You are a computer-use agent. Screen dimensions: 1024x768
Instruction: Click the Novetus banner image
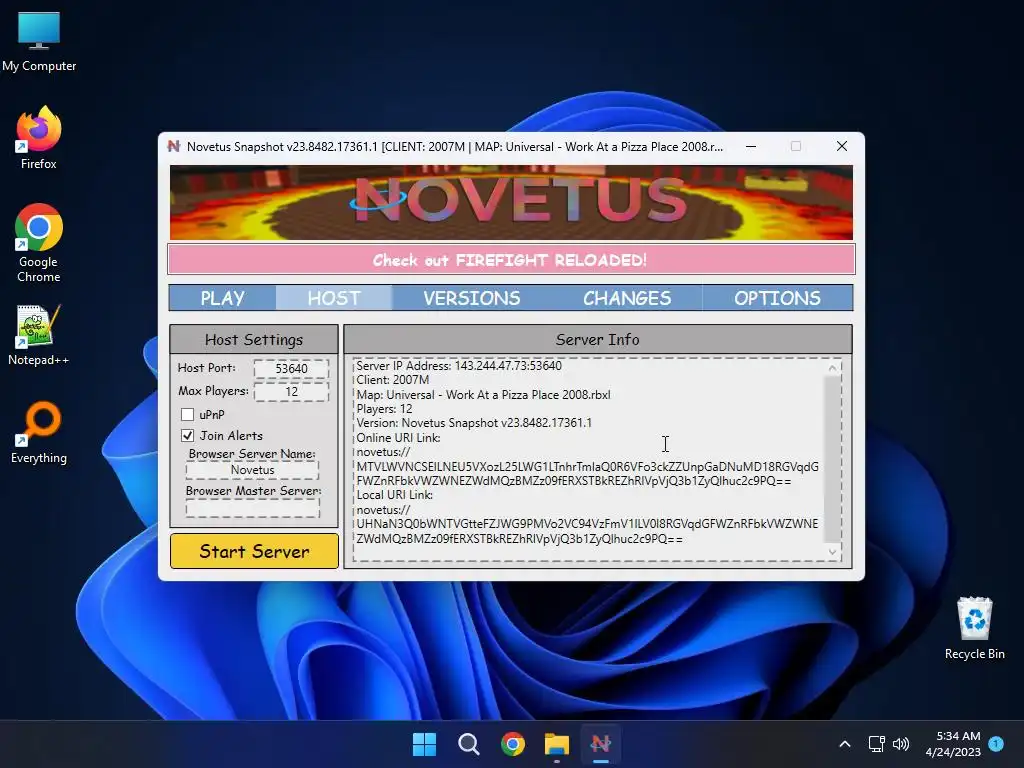(x=511, y=202)
